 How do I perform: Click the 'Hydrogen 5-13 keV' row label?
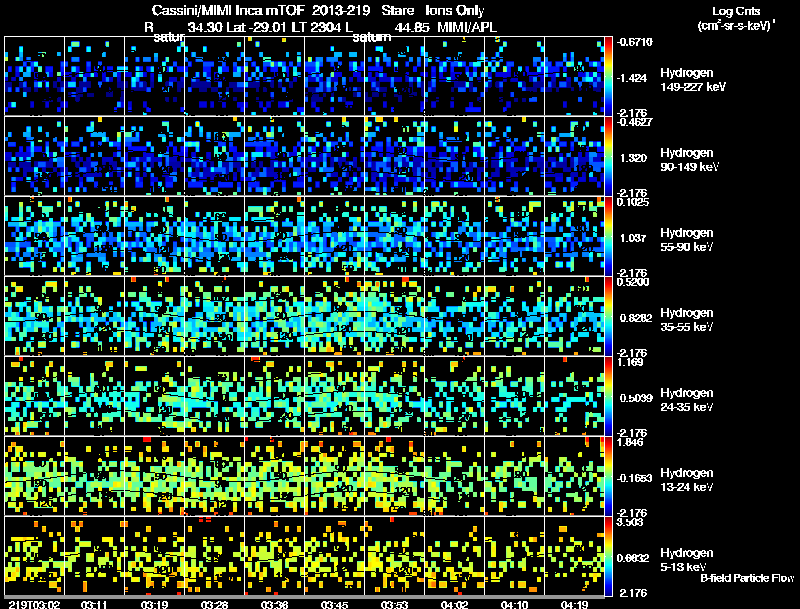point(687,560)
